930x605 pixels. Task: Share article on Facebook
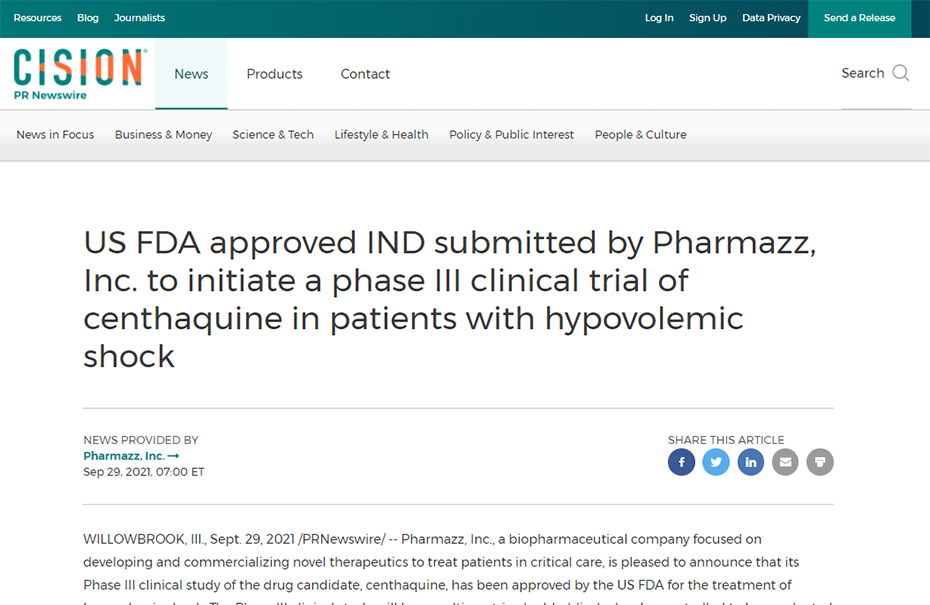pos(681,462)
